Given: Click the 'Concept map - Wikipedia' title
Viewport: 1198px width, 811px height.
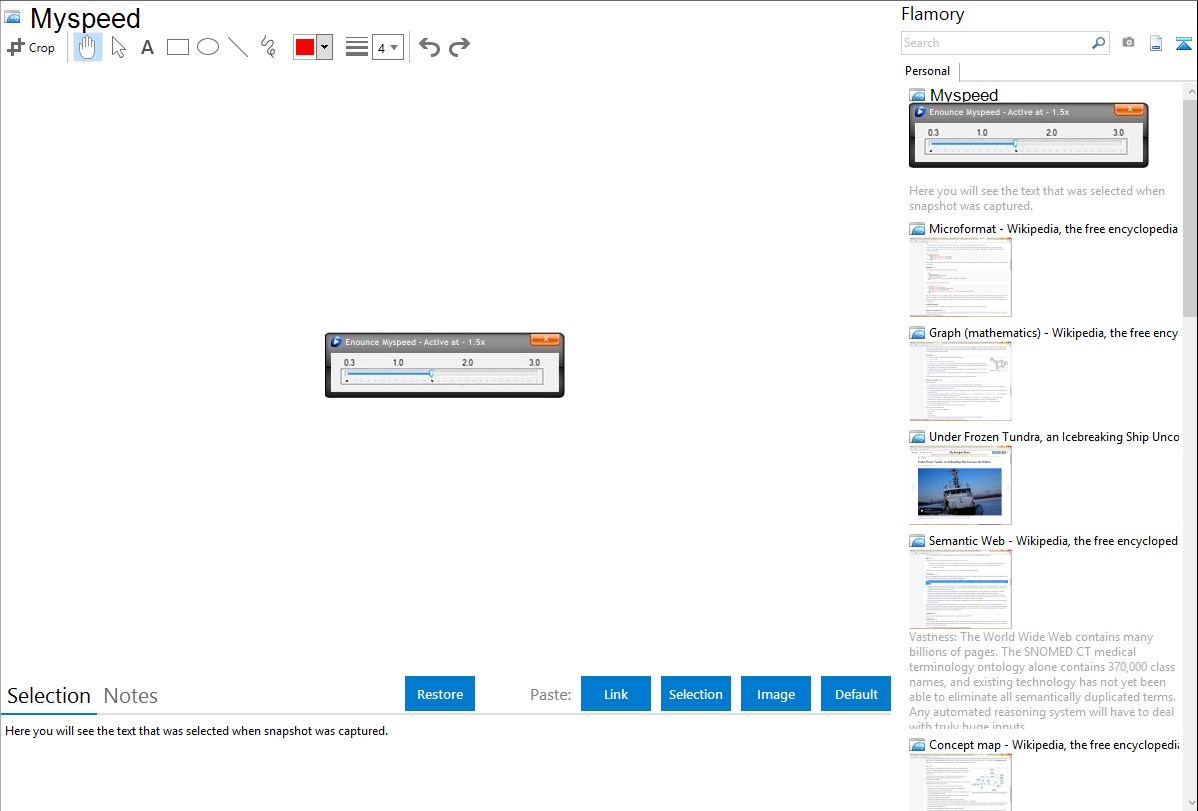Looking at the screenshot, I should 1054,744.
